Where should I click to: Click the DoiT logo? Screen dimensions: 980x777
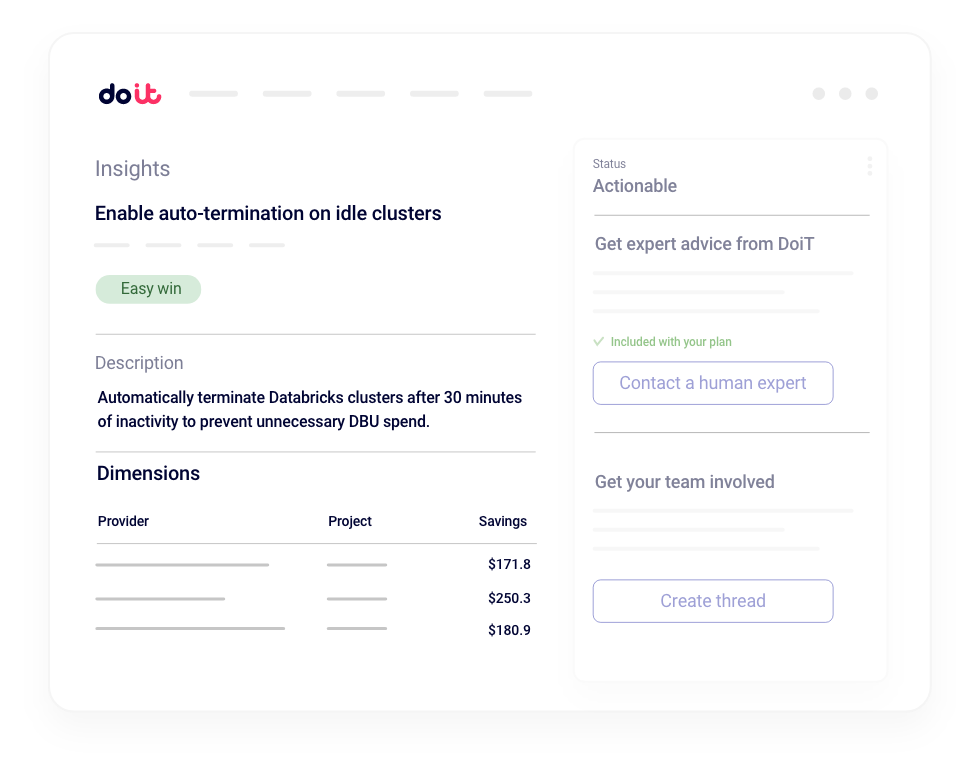(130, 94)
